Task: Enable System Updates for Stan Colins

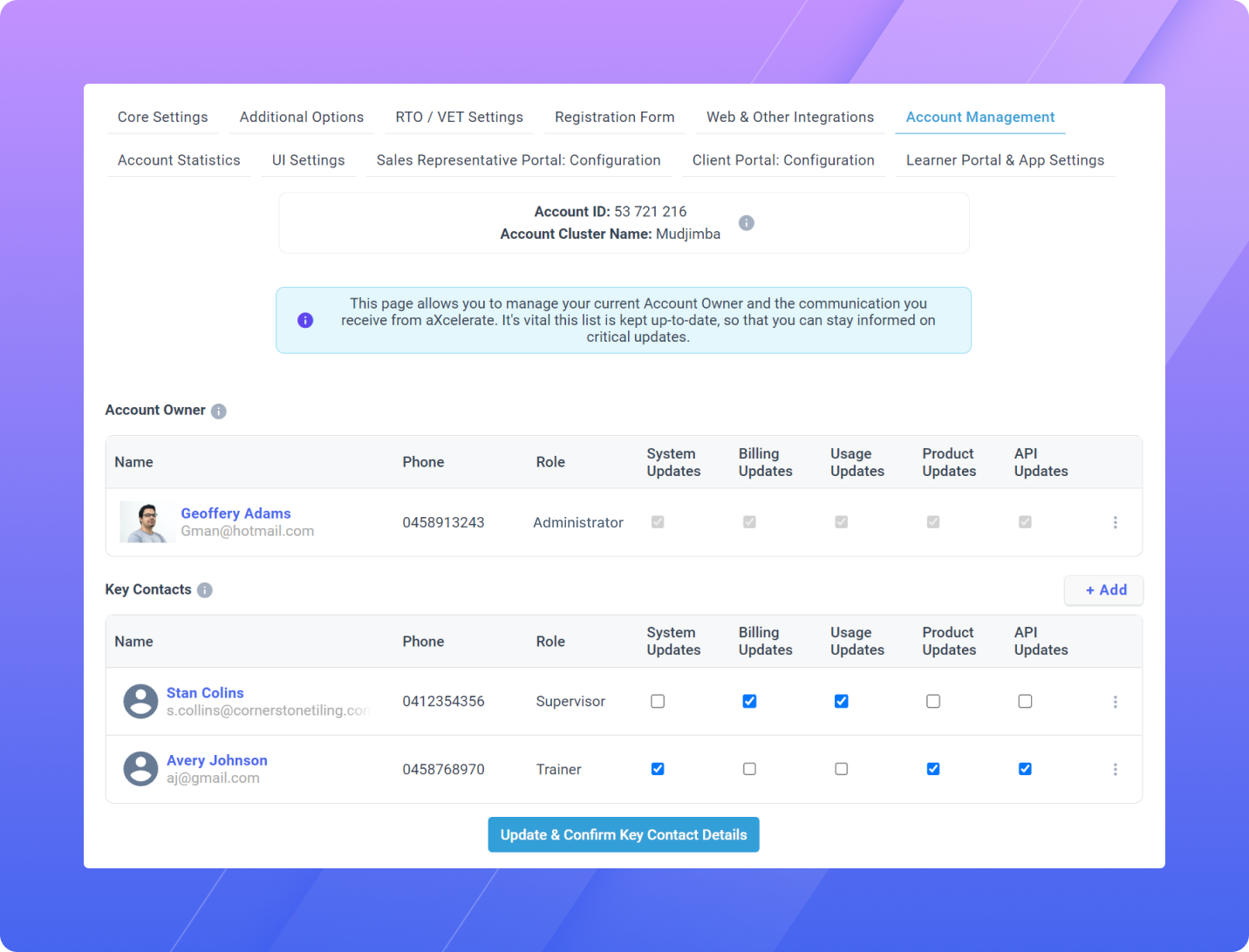Action: click(658, 701)
